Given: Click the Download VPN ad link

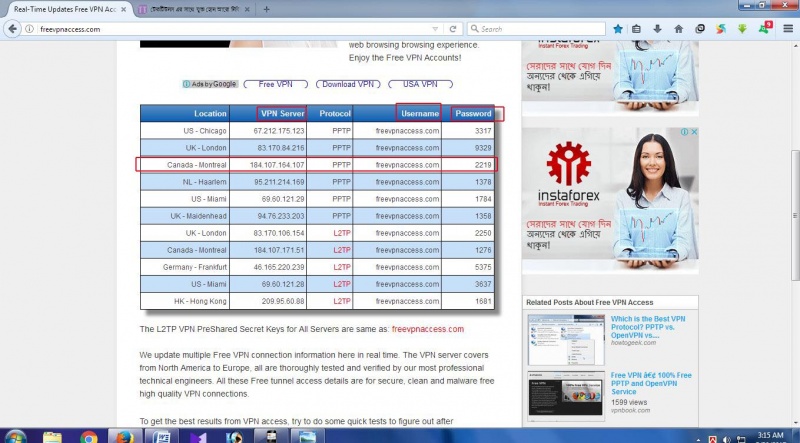Looking at the screenshot, I should [348, 84].
